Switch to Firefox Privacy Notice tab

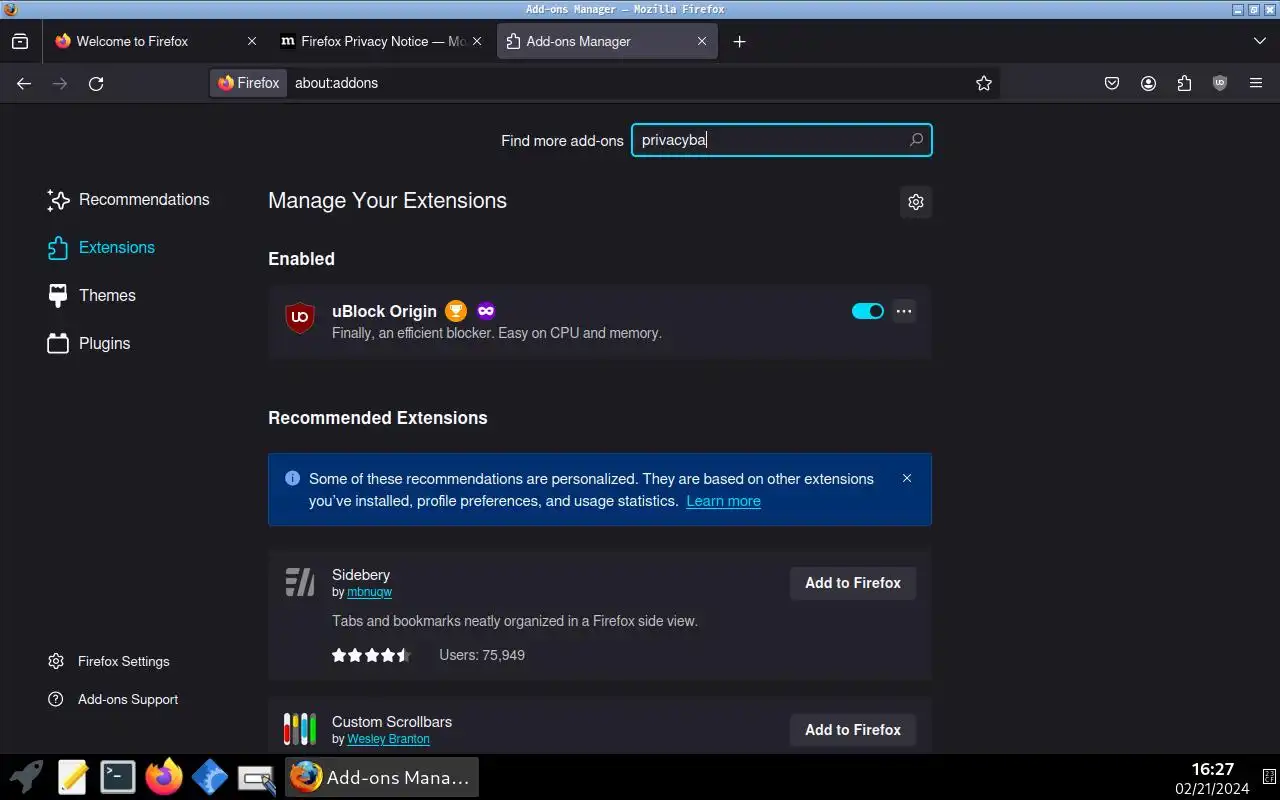(x=380, y=41)
